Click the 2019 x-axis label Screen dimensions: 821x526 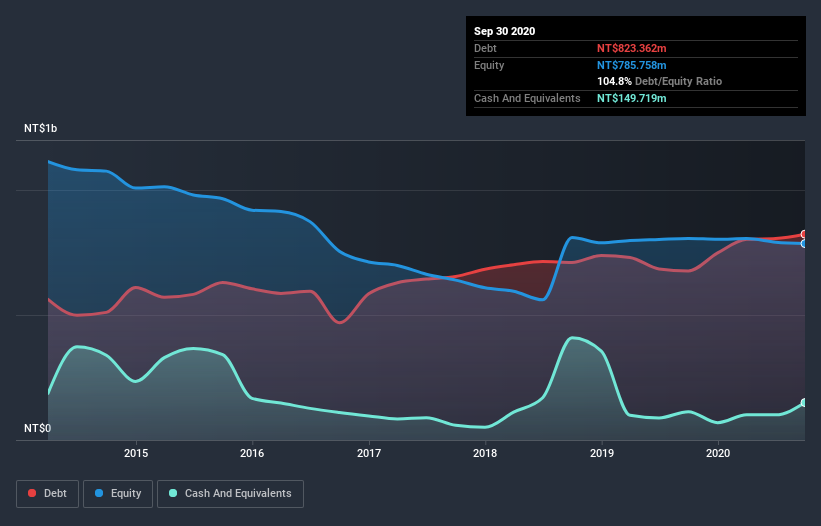point(602,453)
